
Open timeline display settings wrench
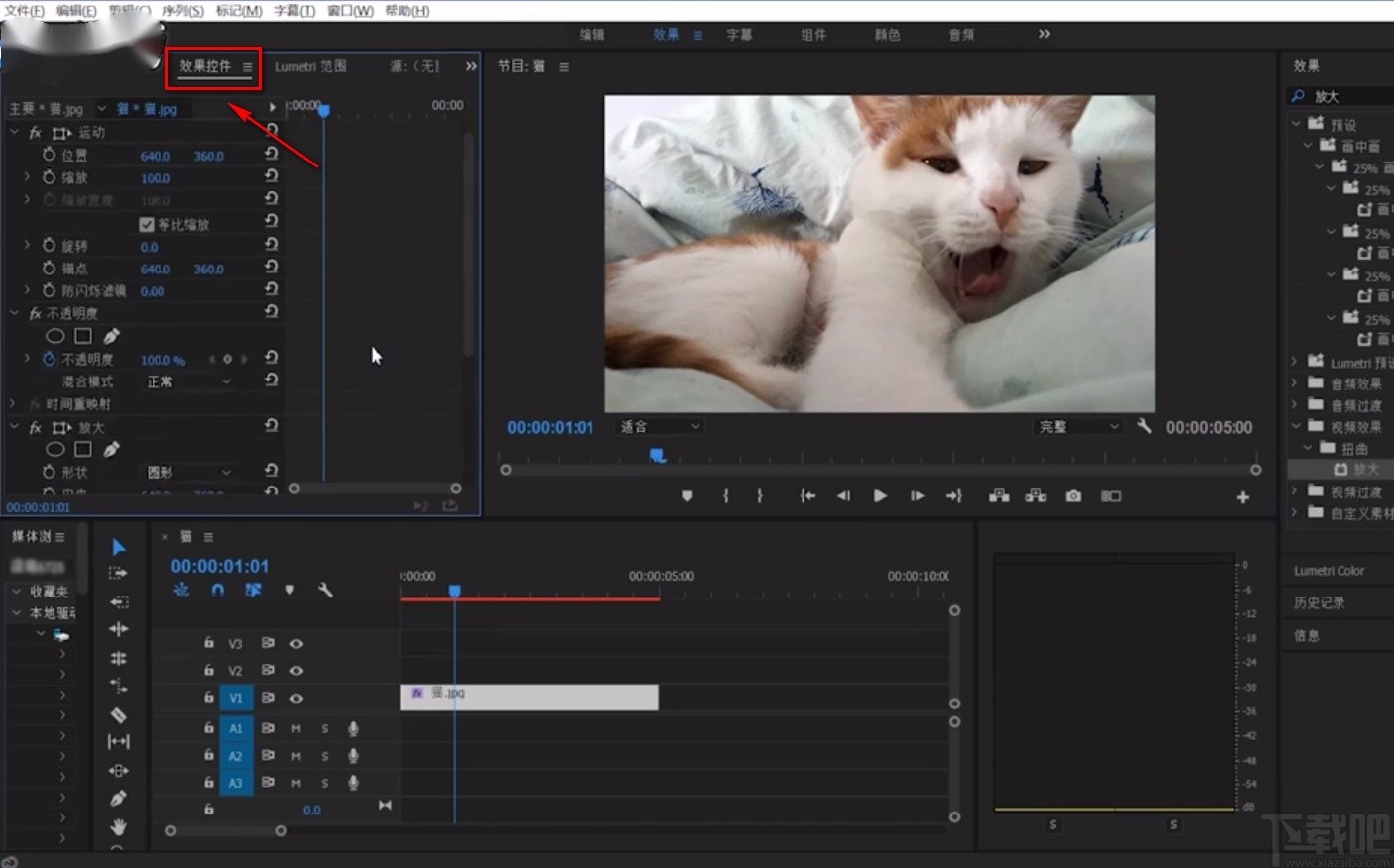point(325,590)
